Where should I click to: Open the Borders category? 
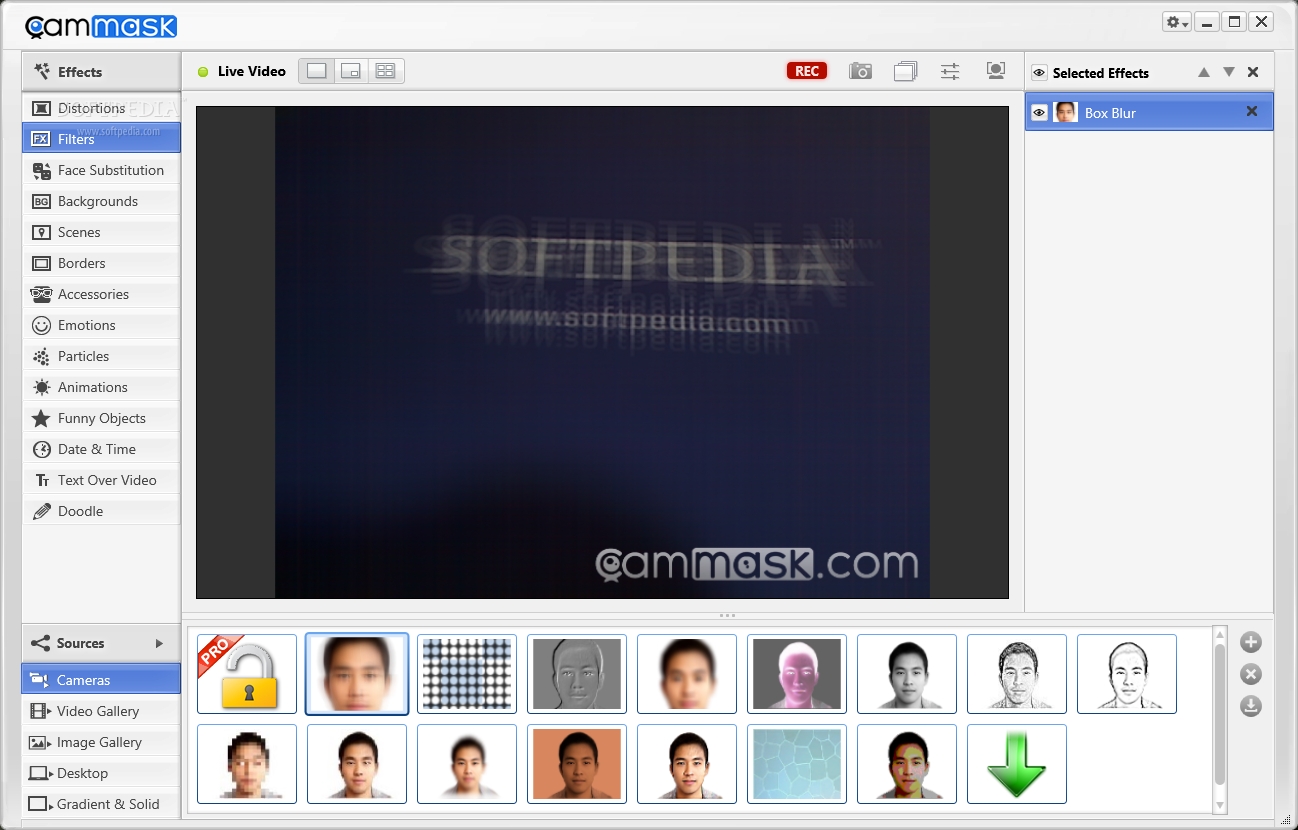tap(101, 263)
